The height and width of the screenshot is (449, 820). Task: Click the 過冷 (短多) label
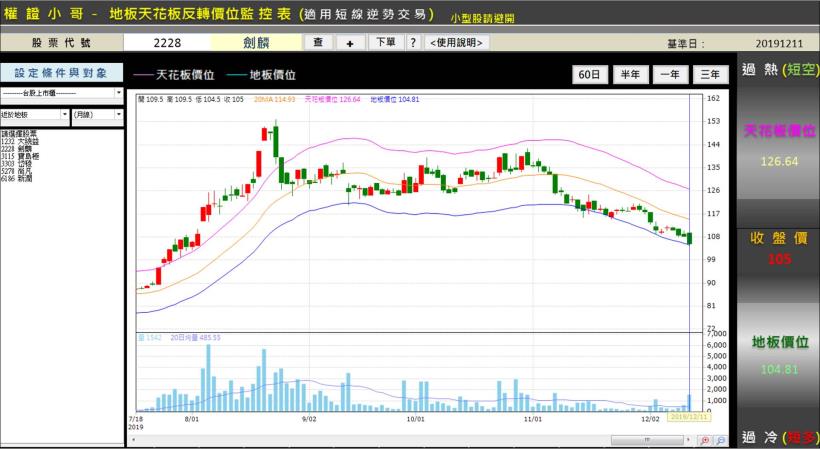click(x=779, y=437)
